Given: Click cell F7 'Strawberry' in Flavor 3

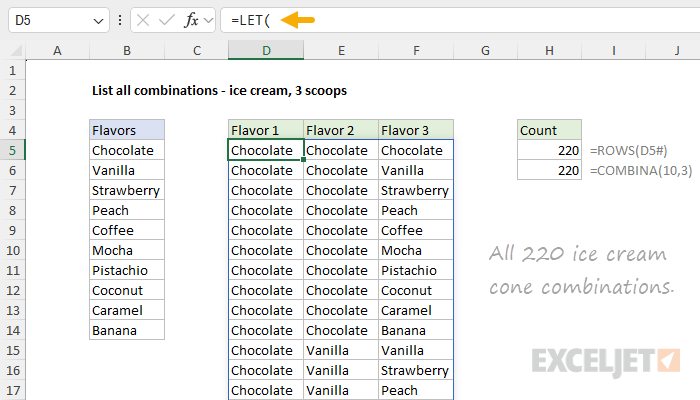Looking at the screenshot, I should click(416, 191).
